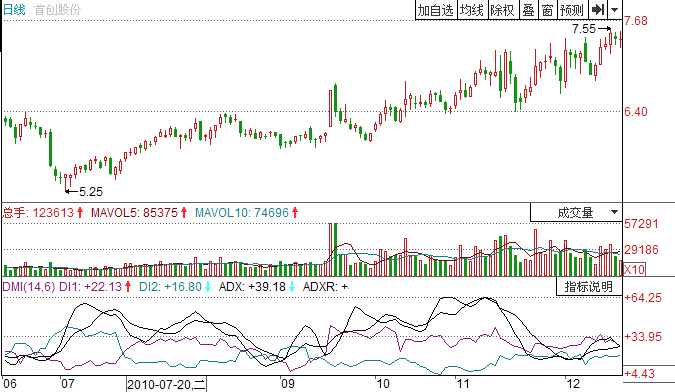Toggle the 叠 overlay option
This screenshot has width=675, height=392.
tap(528, 10)
